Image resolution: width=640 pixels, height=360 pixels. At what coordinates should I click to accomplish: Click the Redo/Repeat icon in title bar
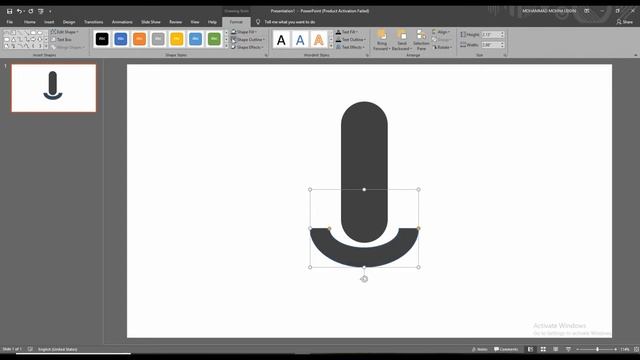(x=31, y=11)
